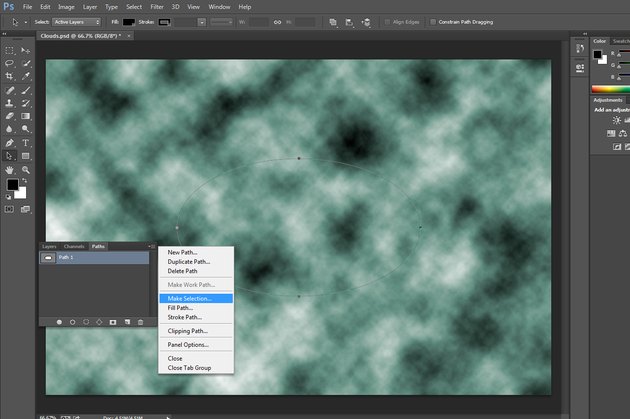Collapse the toolbox double-arrow

(4, 34)
